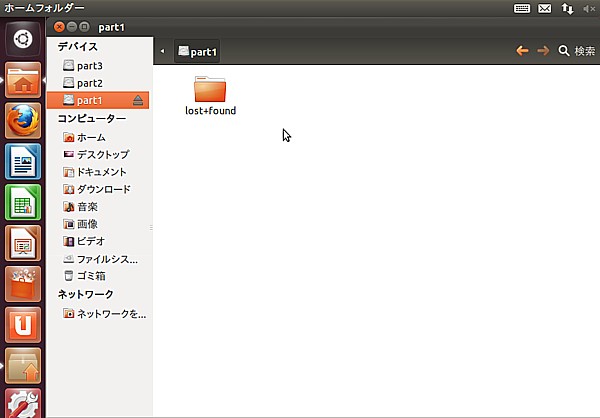
Task: Launch LibreOffice Impress from the launcher
Action: (23, 243)
